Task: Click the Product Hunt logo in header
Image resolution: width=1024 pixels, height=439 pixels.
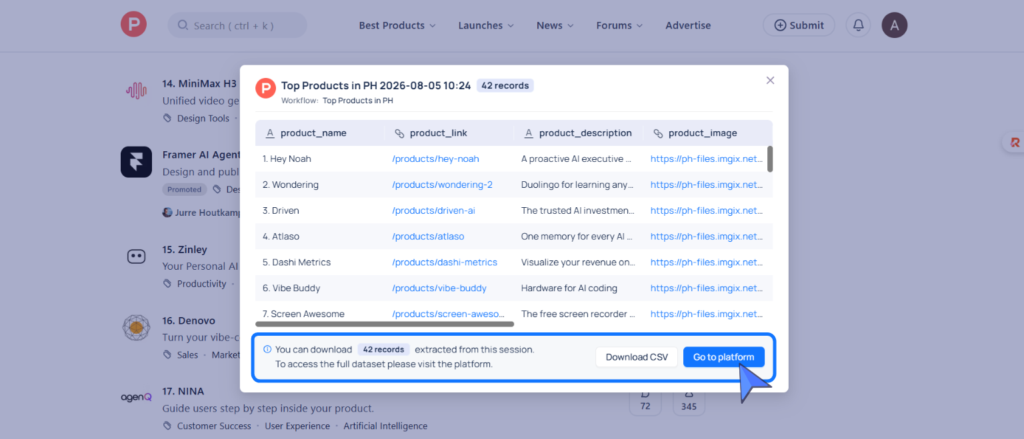Action: [x=133, y=25]
